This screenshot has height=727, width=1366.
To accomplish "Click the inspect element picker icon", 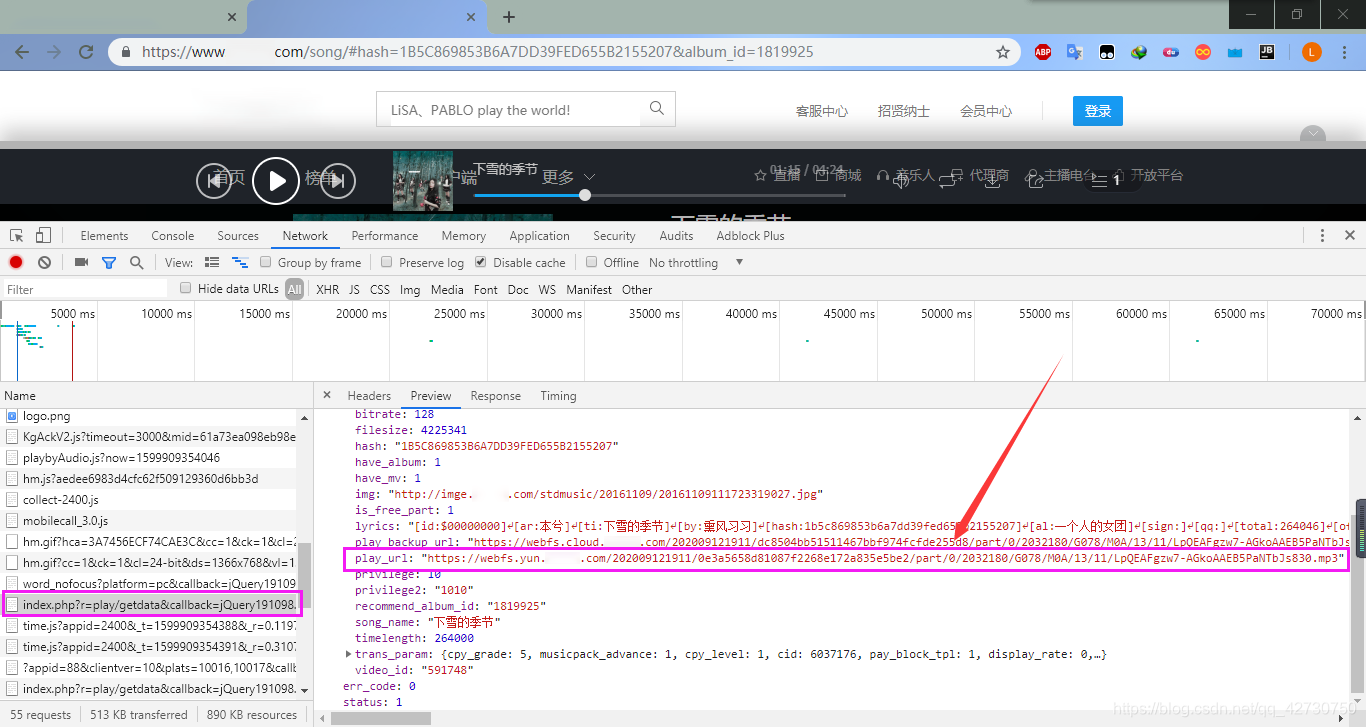I will click(x=17, y=235).
